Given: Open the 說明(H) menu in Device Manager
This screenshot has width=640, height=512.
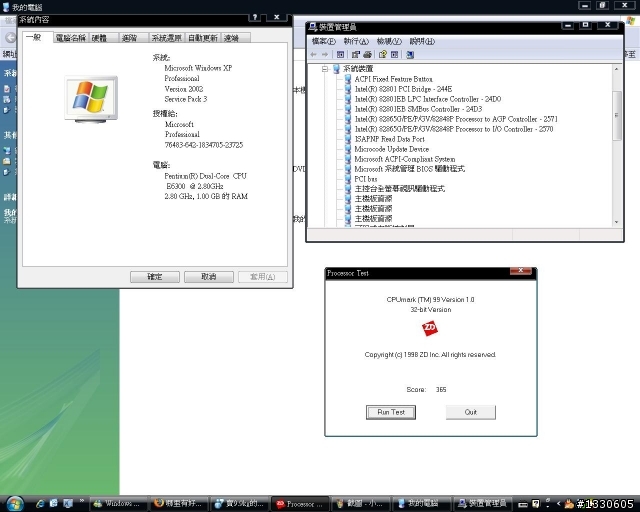Looking at the screenshot, I should (422, 41).
